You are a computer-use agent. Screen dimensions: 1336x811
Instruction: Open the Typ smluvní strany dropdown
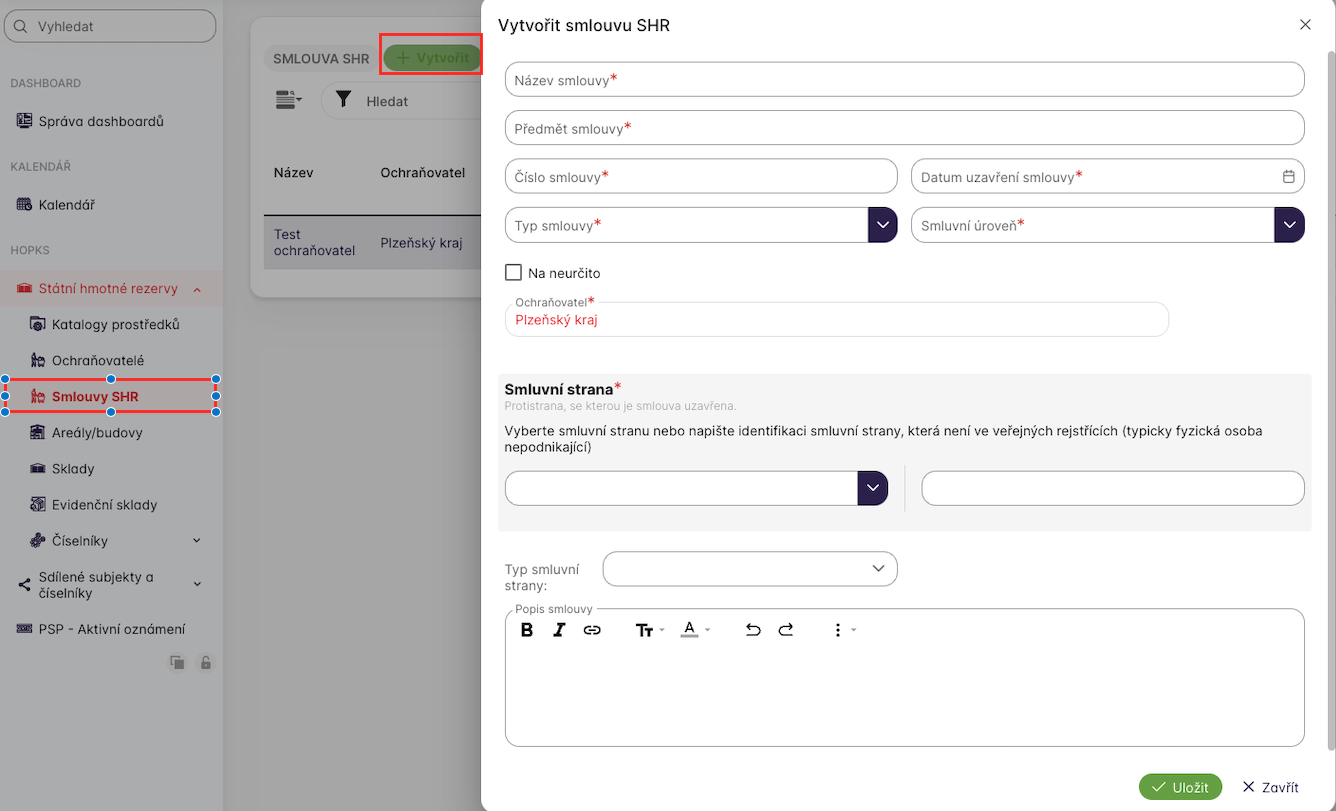click(x=750, y=569)
